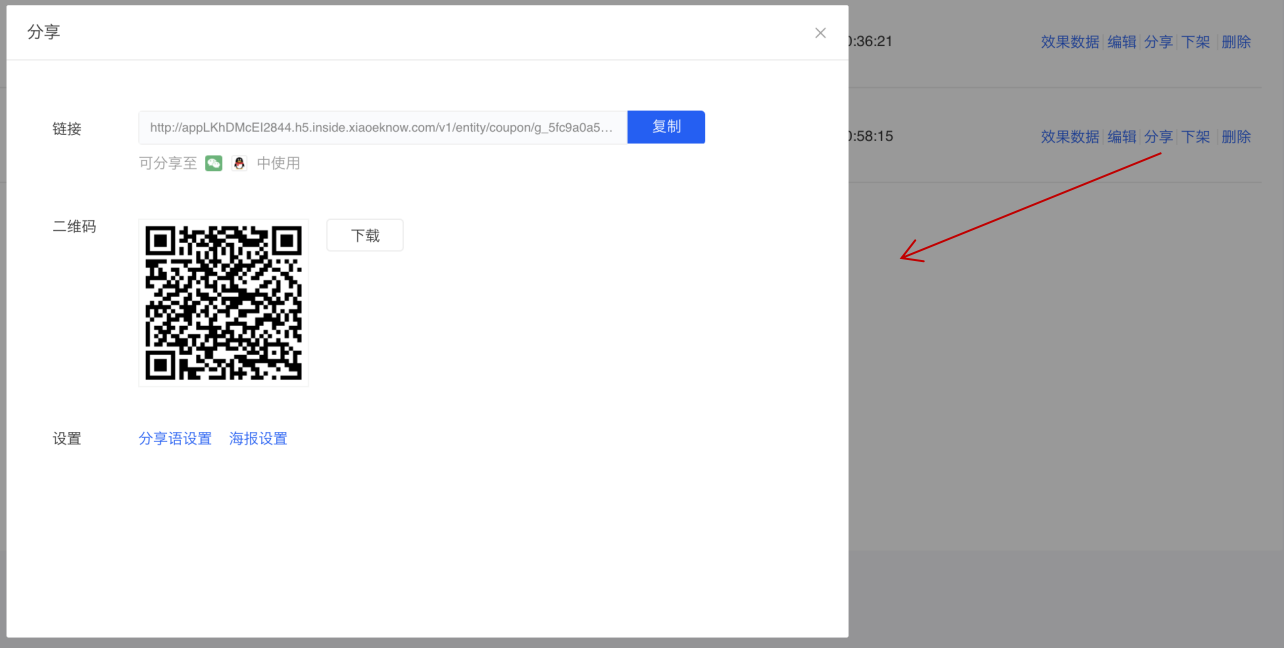Screen dimensions: 1284x648
Task: Copy the link with the 复制 button
Action: click(666, 127)
